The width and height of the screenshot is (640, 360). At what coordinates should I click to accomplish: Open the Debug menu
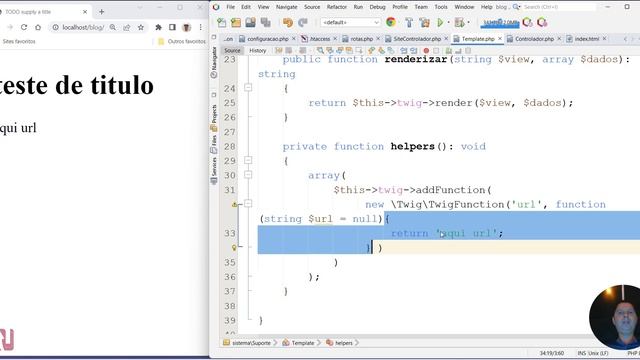pos(377,7)
